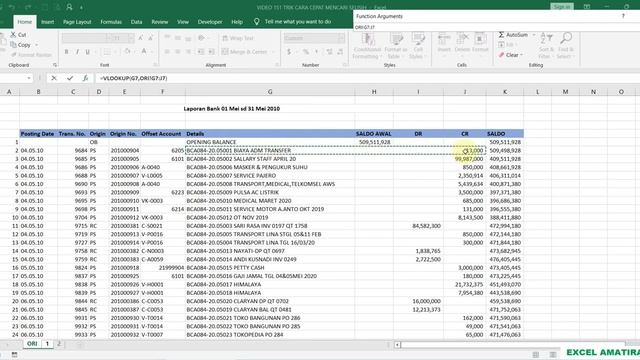Open the View ribbon tab
This screenshot has width=640, height=360.
183,22
